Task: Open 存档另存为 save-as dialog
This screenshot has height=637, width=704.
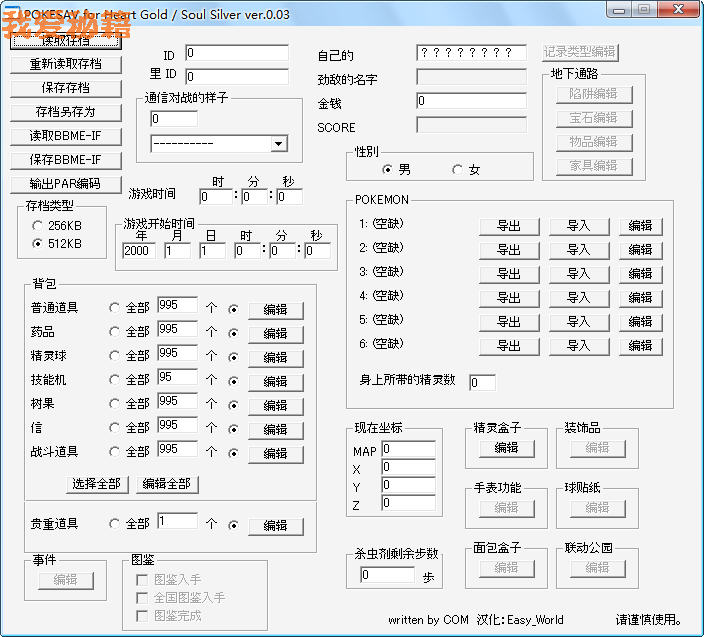Action: click(x=66, y=112)
